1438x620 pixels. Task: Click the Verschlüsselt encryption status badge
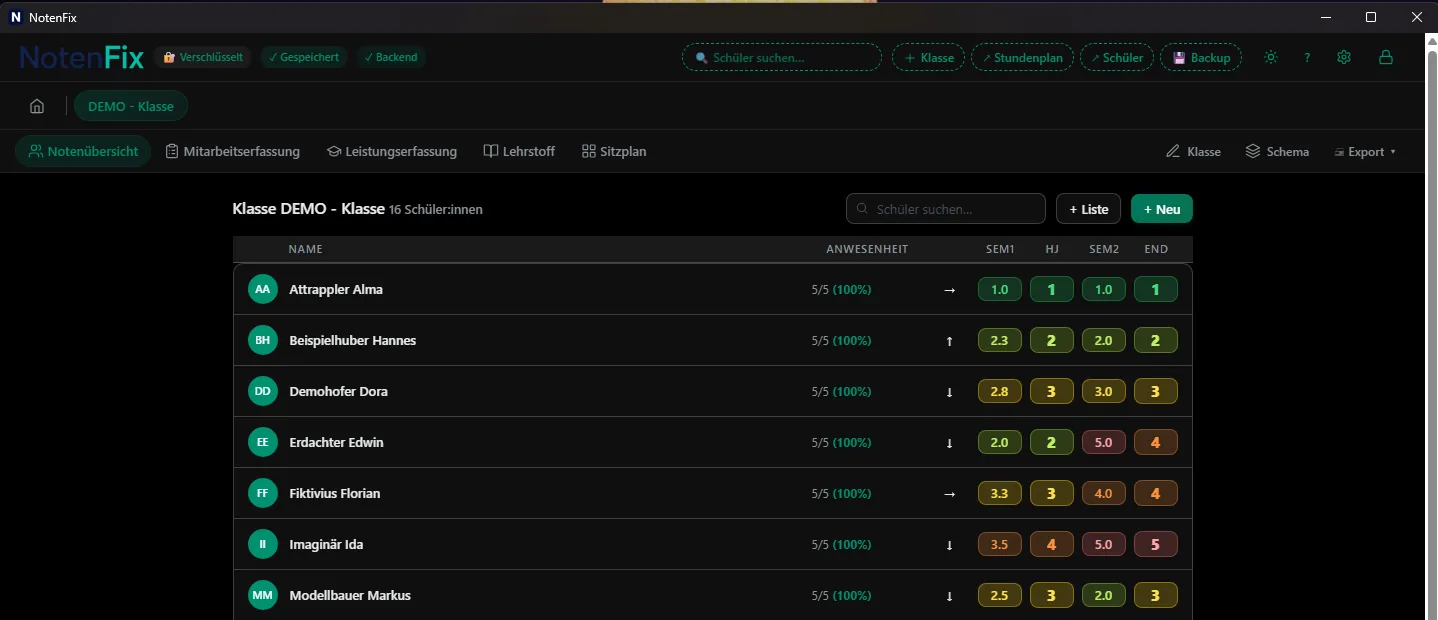pos(203,57)
